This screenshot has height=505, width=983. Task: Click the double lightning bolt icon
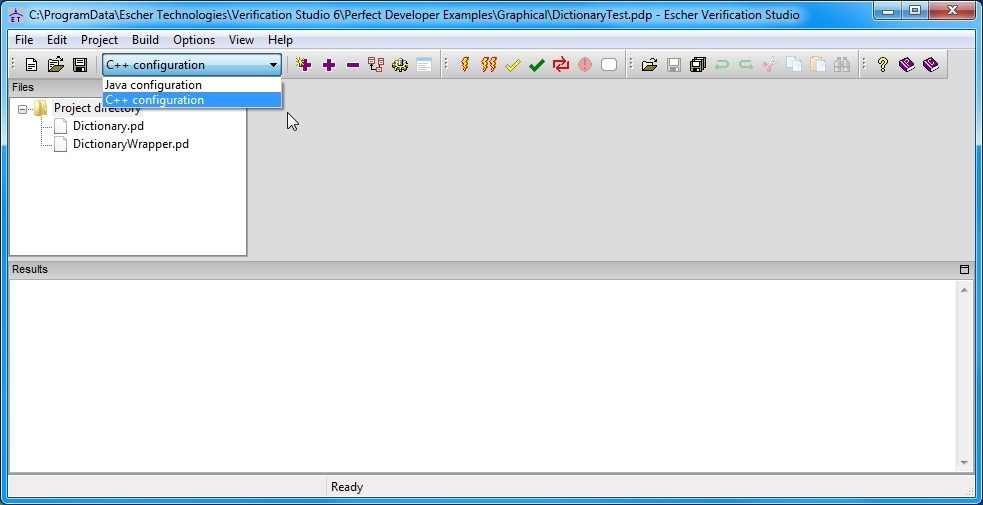pos(488,65)
